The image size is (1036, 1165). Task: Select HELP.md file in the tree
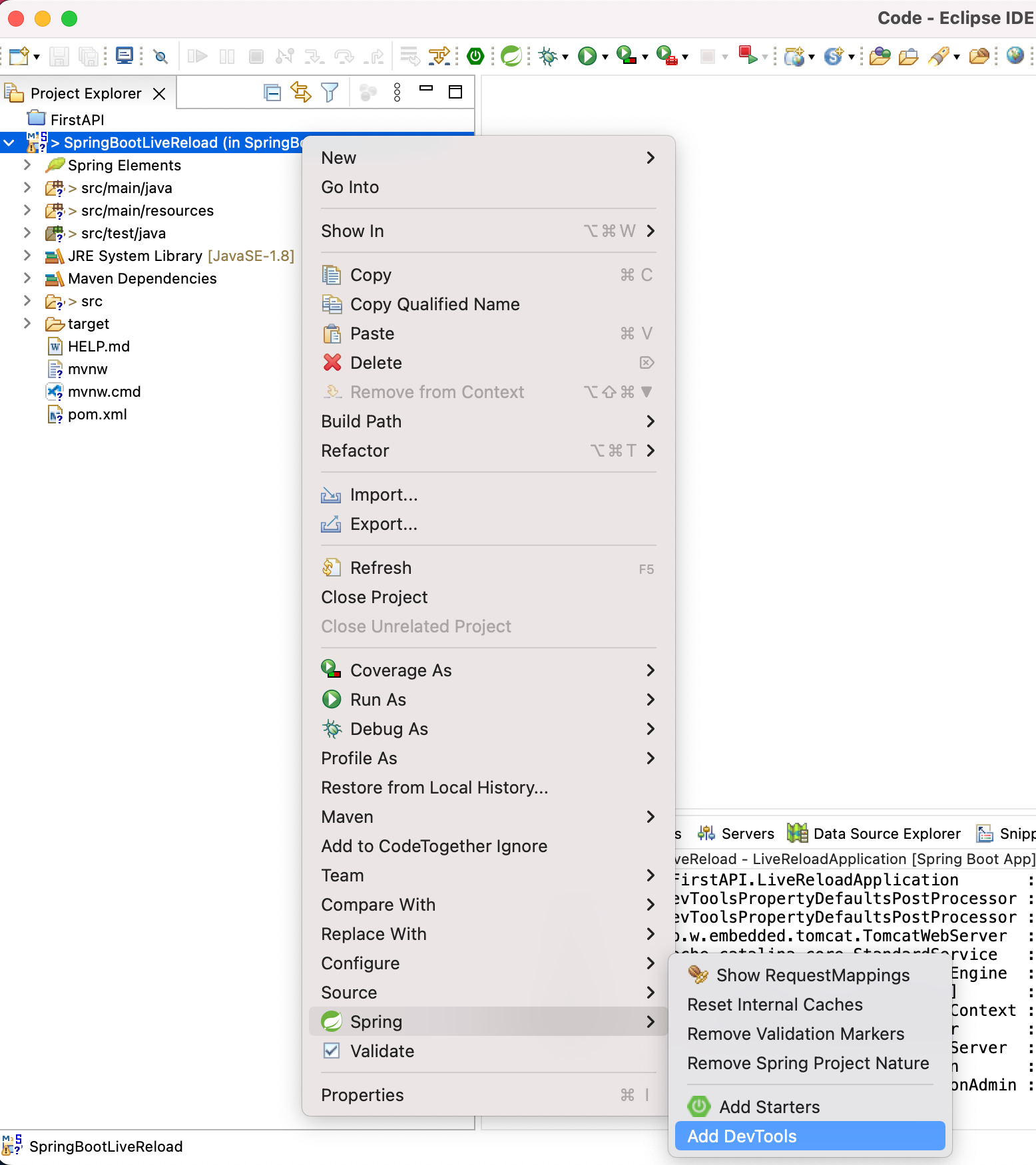(89, 346)
